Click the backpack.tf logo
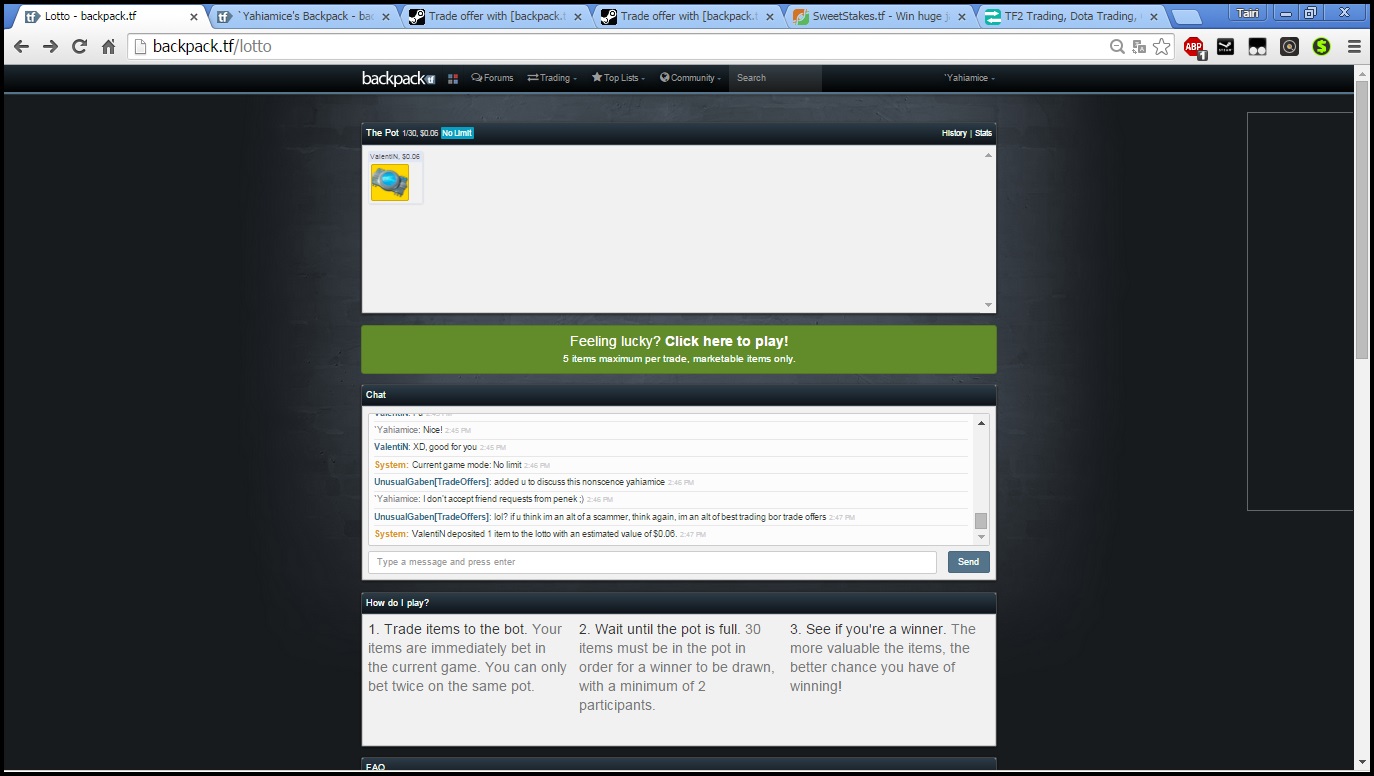The height and width of the screenshot is (776, 1374). click(x=398, y=78)
